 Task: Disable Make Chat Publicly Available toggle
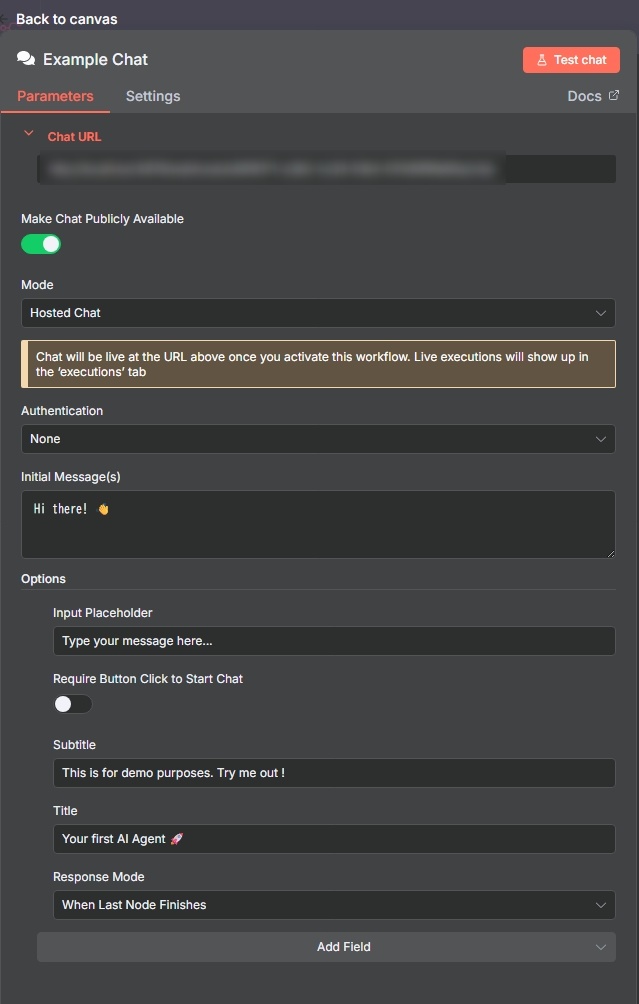click(41, 244)
